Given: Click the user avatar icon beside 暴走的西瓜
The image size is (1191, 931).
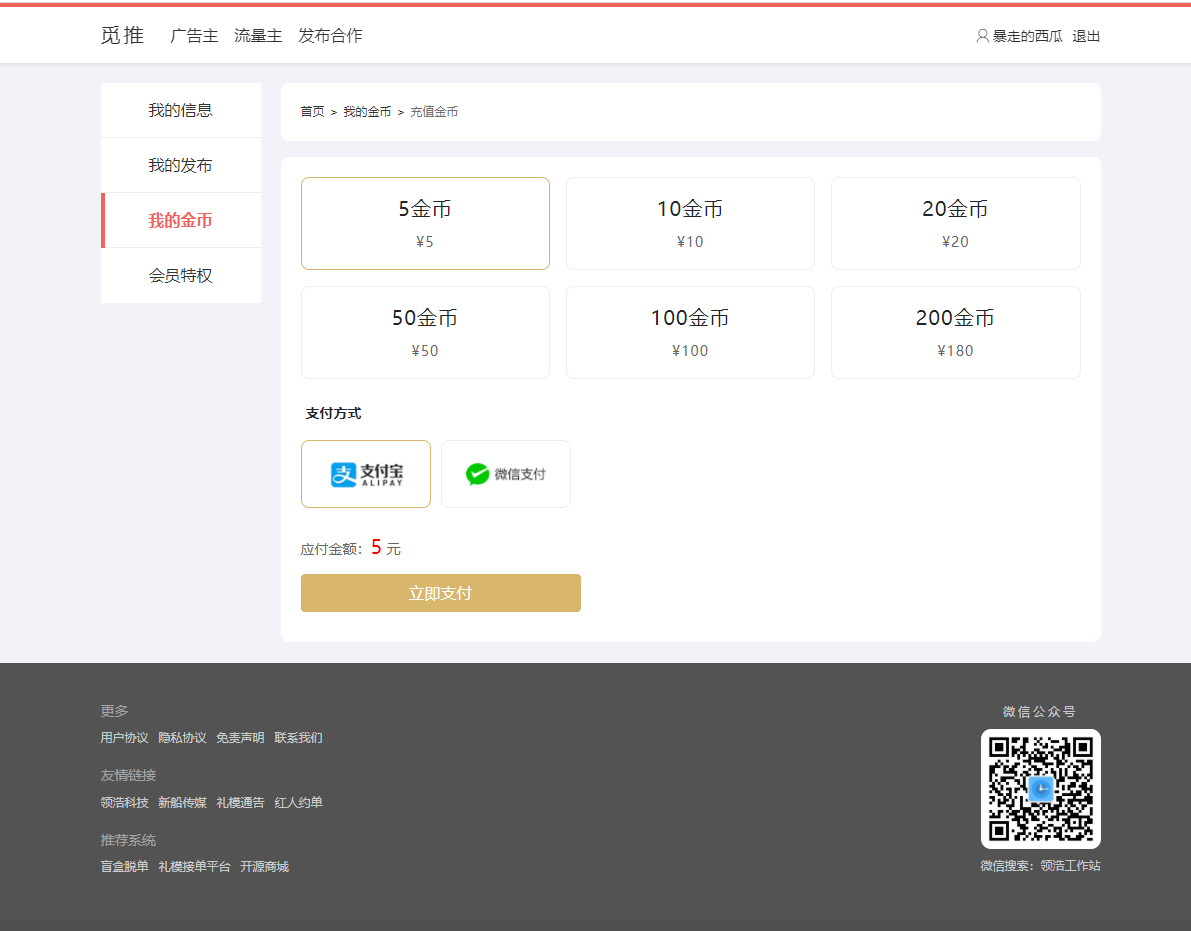Looking at the screenshot, I should coord(982,36).
